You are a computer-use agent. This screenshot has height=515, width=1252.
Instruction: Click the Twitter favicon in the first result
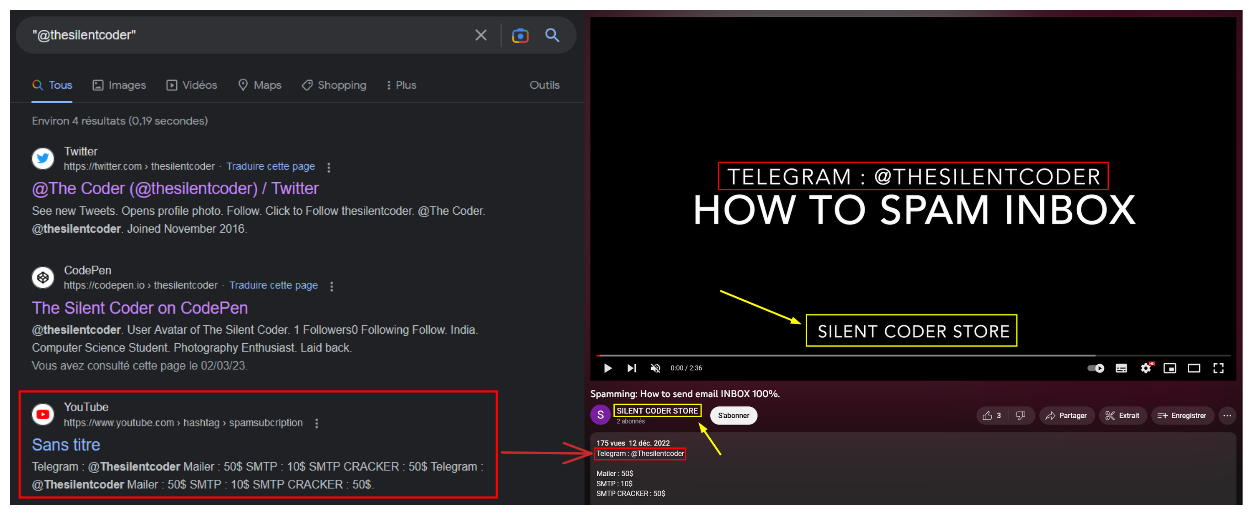pos(43,158)
